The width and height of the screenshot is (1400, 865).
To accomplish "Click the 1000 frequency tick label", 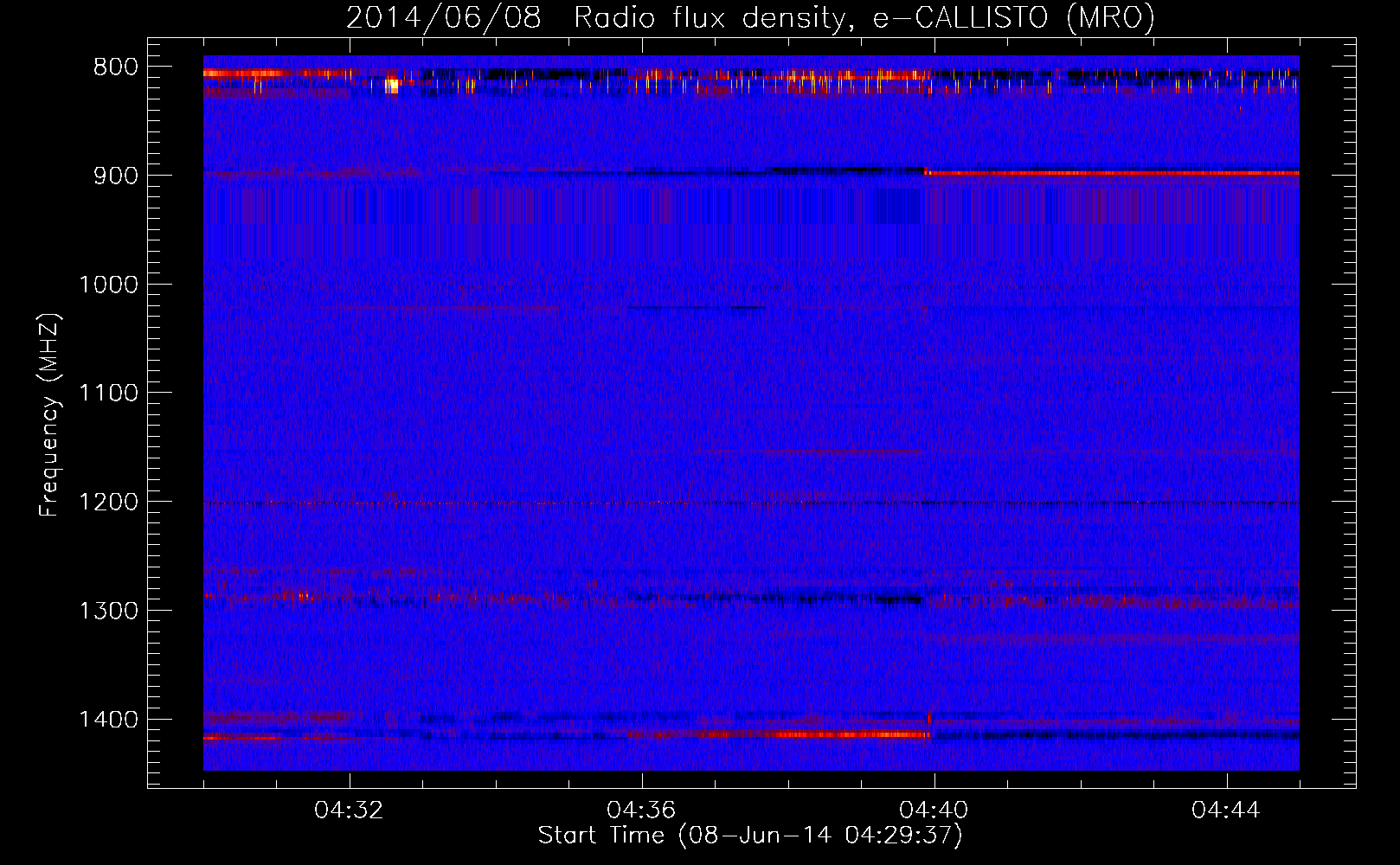I will tap(108, 285).
